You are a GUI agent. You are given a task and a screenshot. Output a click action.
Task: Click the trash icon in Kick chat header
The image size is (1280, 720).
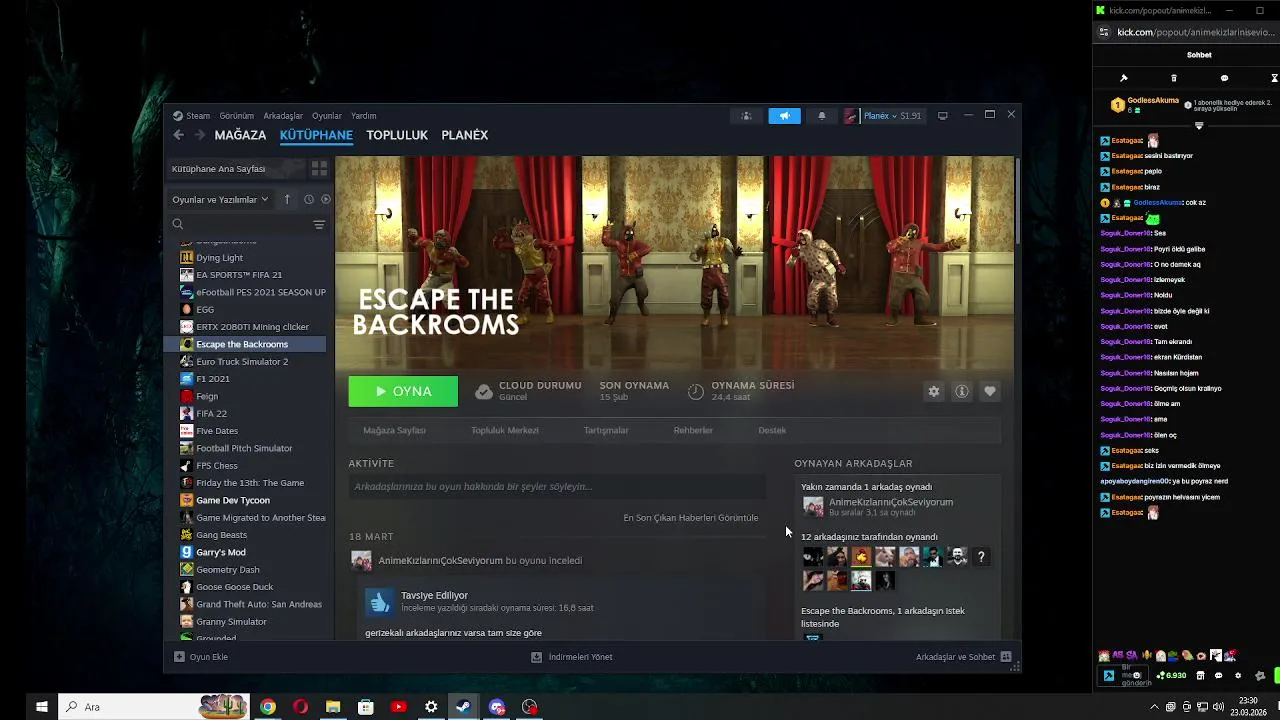[x=1174, y=78]
